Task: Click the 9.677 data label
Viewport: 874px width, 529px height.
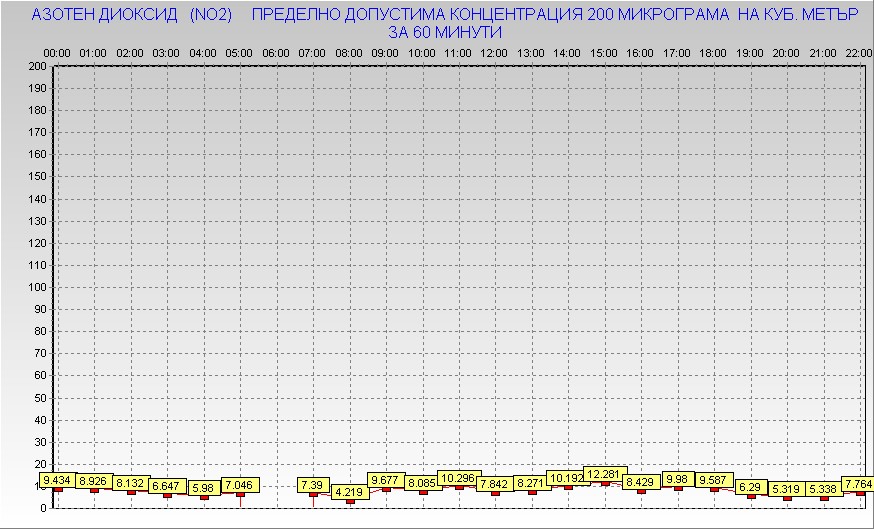Action: (386, 480)
